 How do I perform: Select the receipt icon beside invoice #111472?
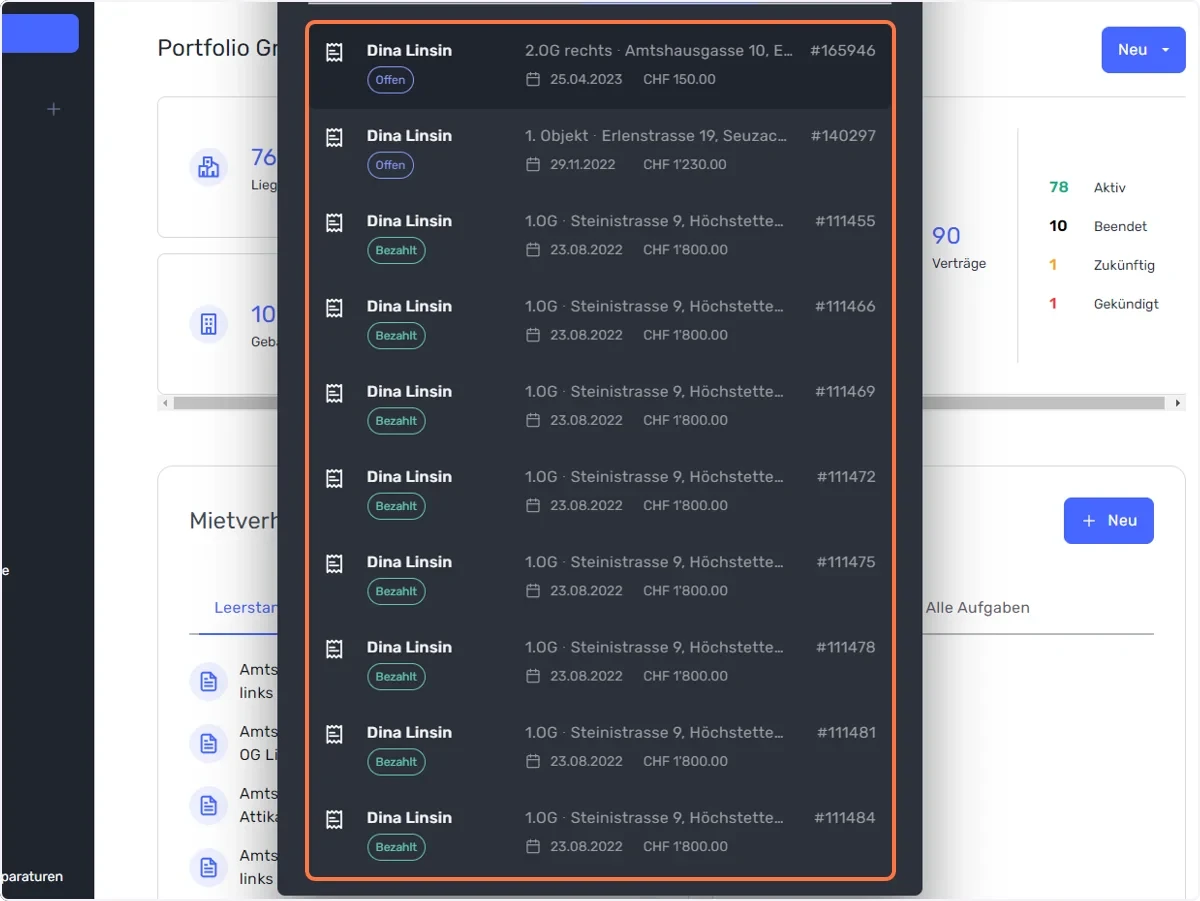click(335, 478)
